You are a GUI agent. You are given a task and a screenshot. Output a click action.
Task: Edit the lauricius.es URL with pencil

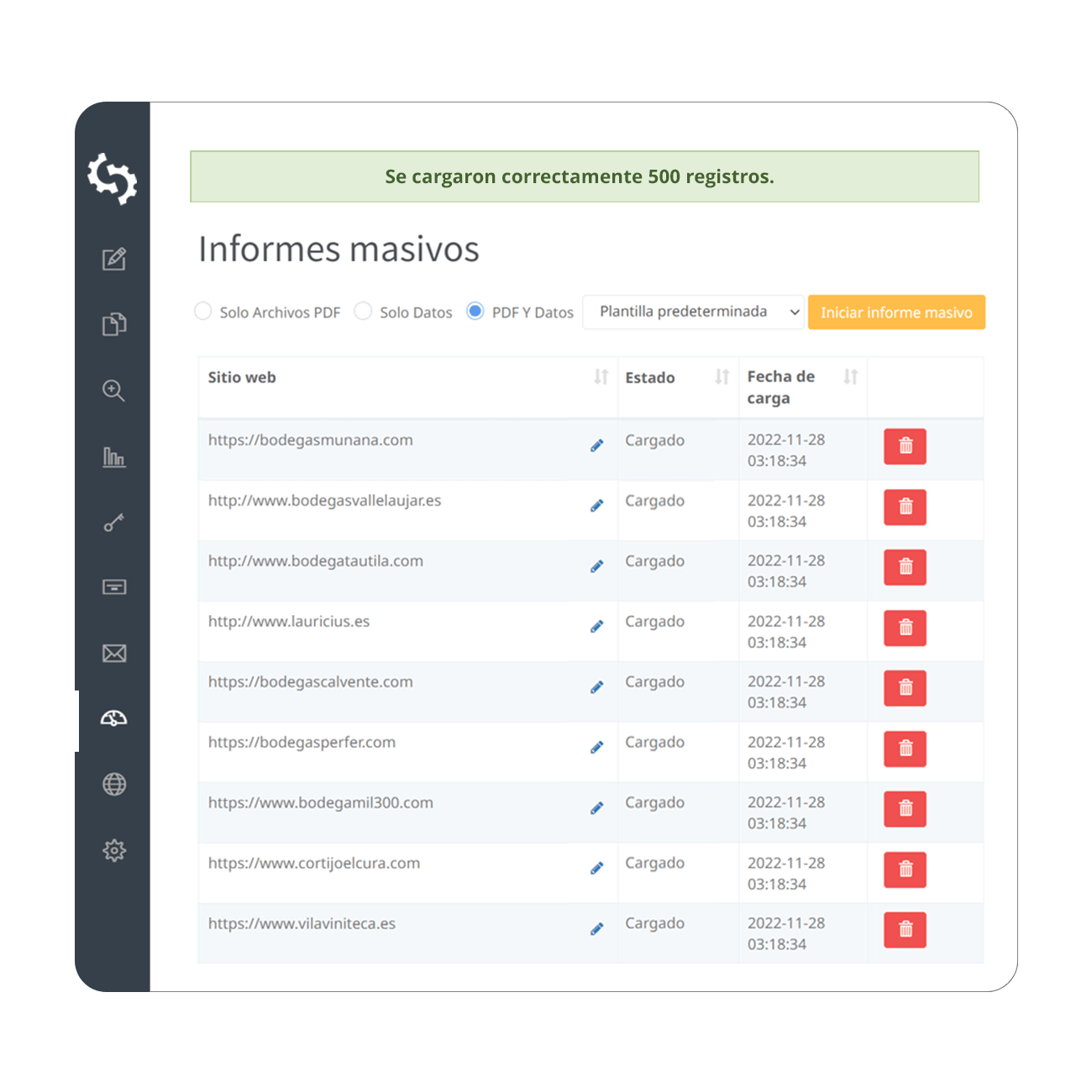tap(596, 627)
